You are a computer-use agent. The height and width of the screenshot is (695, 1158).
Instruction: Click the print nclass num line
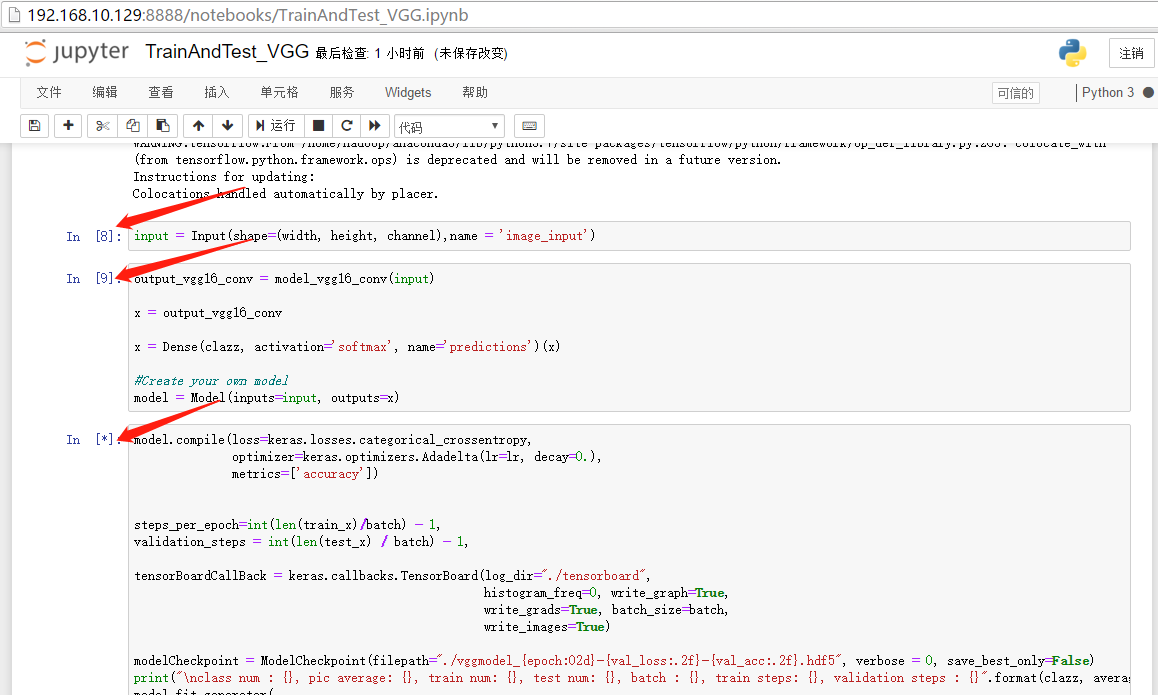(x=631, y=677)
